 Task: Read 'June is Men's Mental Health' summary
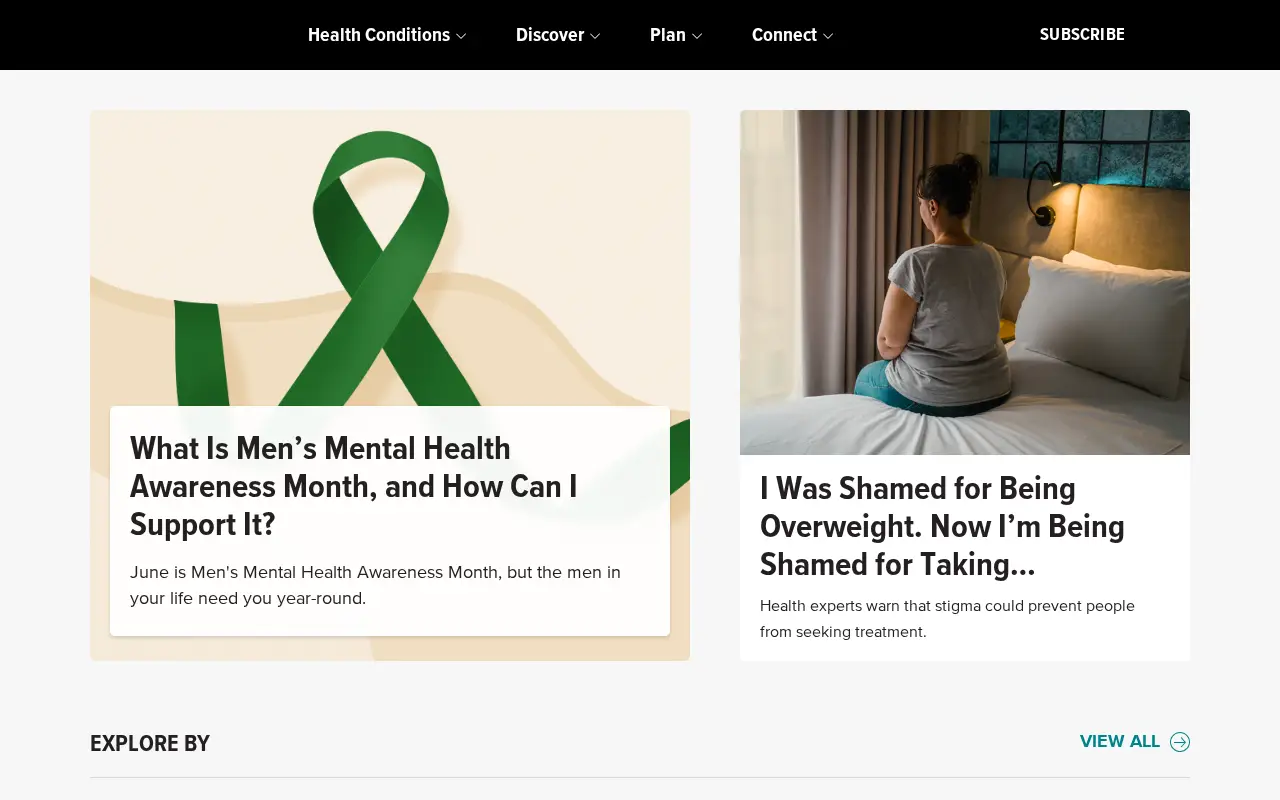pyautogui.click(x=375, y=585)
